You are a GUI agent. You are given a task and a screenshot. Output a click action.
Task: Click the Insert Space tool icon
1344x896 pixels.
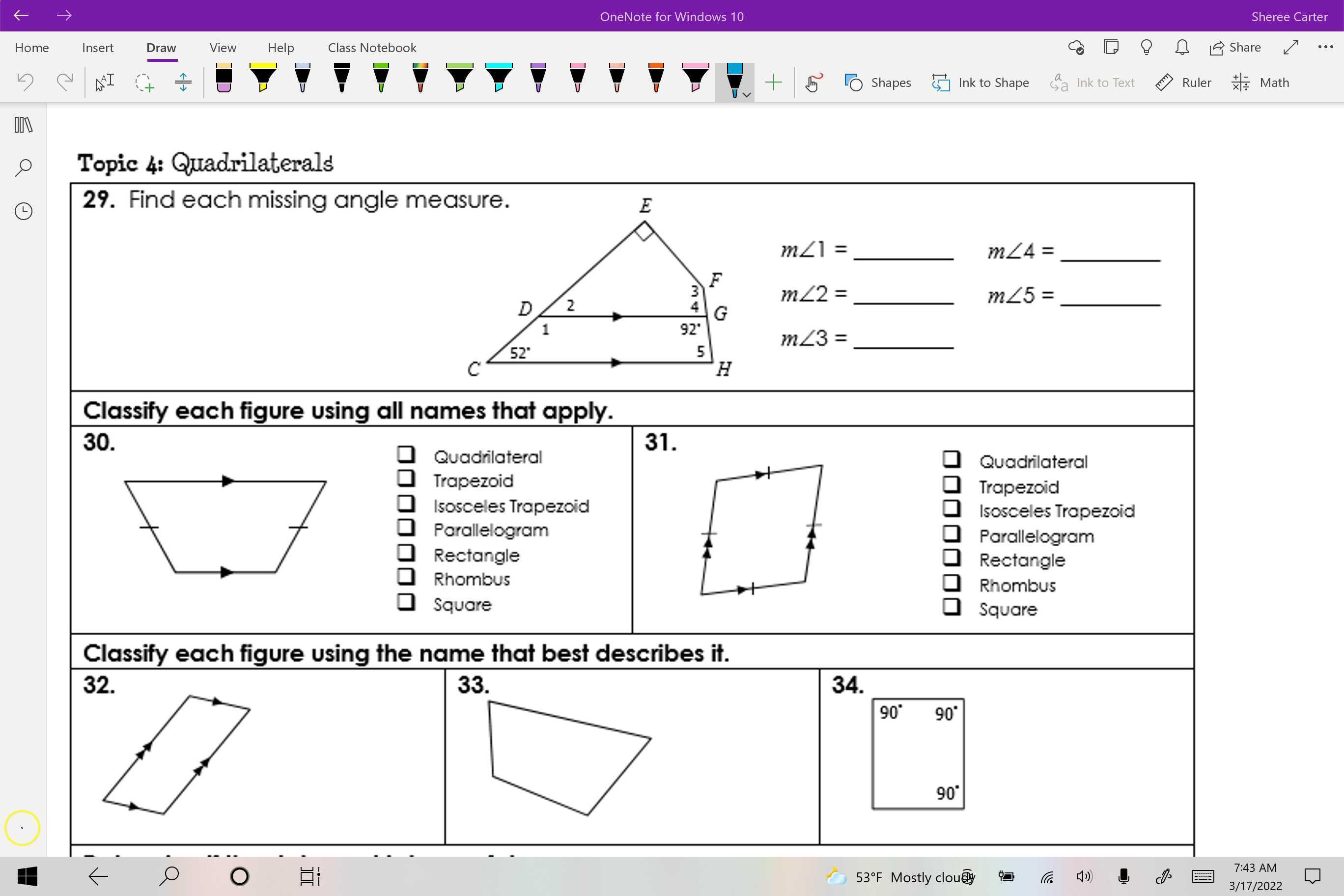[x=183, y=83]
